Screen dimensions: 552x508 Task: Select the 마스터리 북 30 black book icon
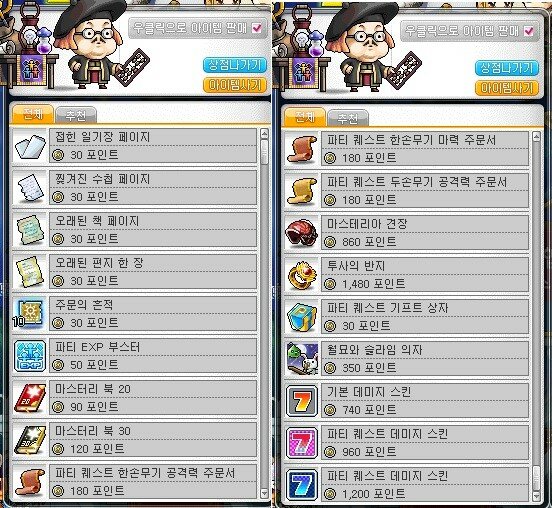(x=30, y=440)
